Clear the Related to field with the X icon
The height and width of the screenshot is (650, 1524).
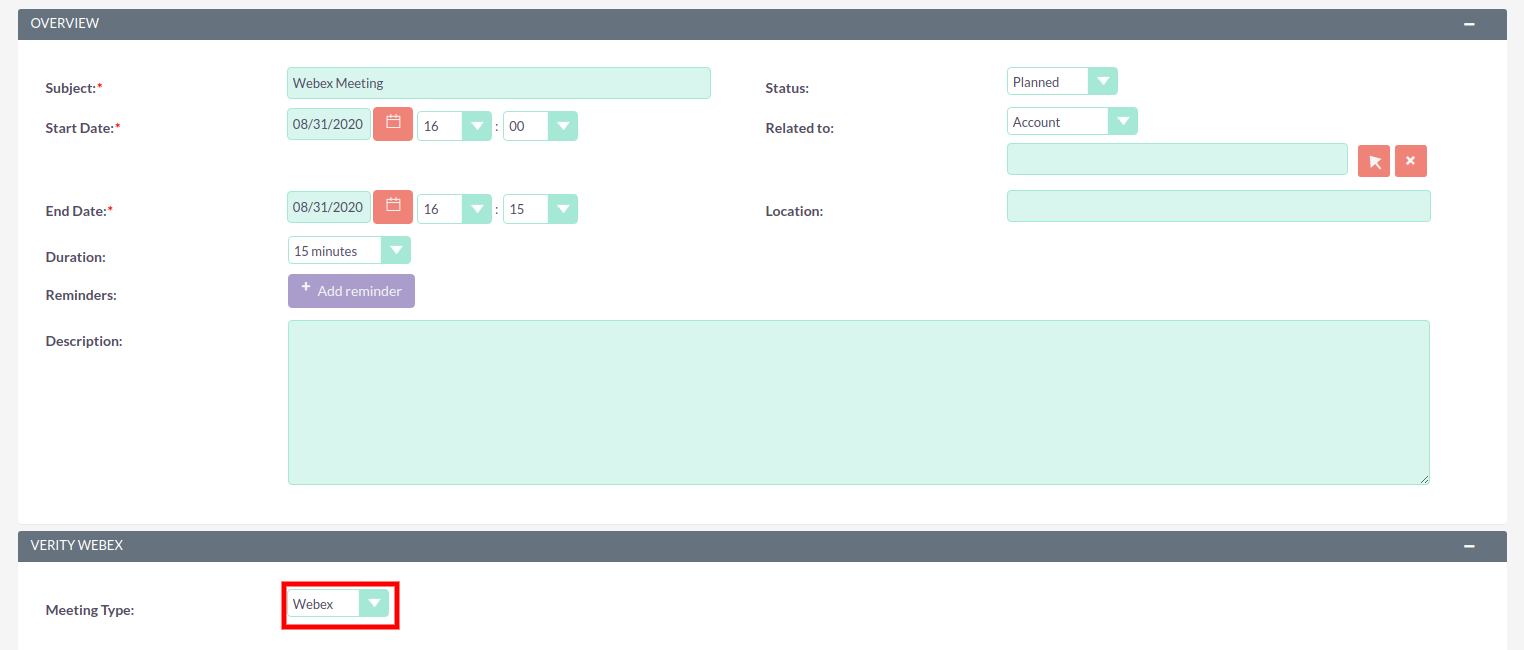(x=1410, y=161)
